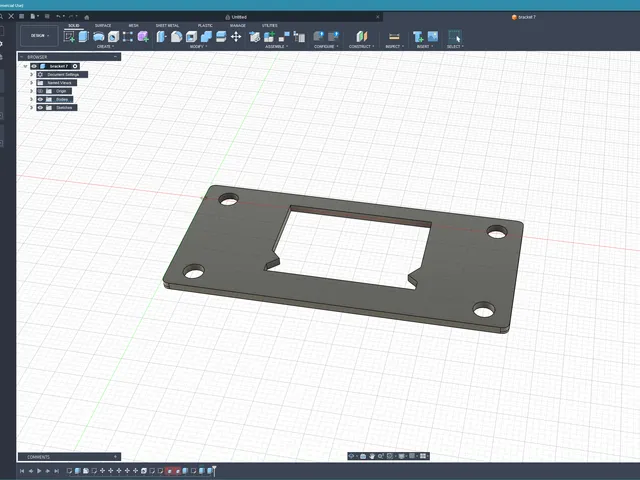Toggle visibility of Origin folder
Screen dimensions: 640x480
click(40, 91)
